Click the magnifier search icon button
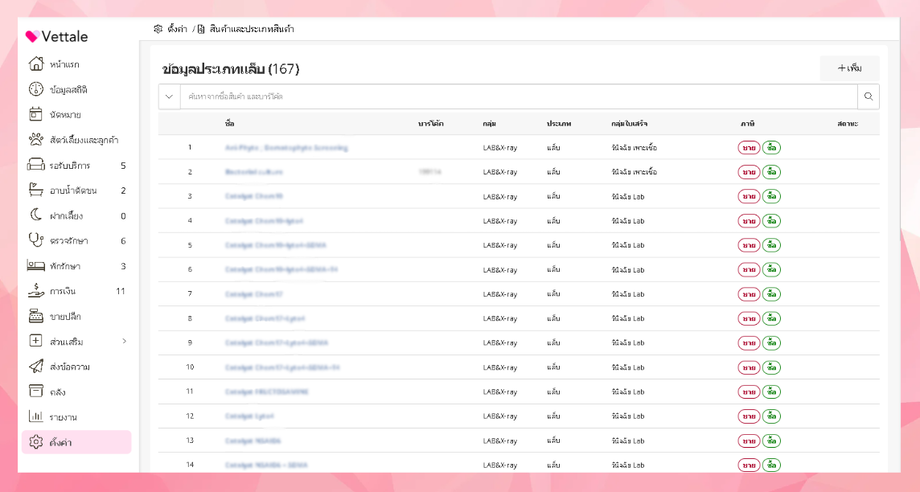Viewport: 920px width, 492px height. 868,97
